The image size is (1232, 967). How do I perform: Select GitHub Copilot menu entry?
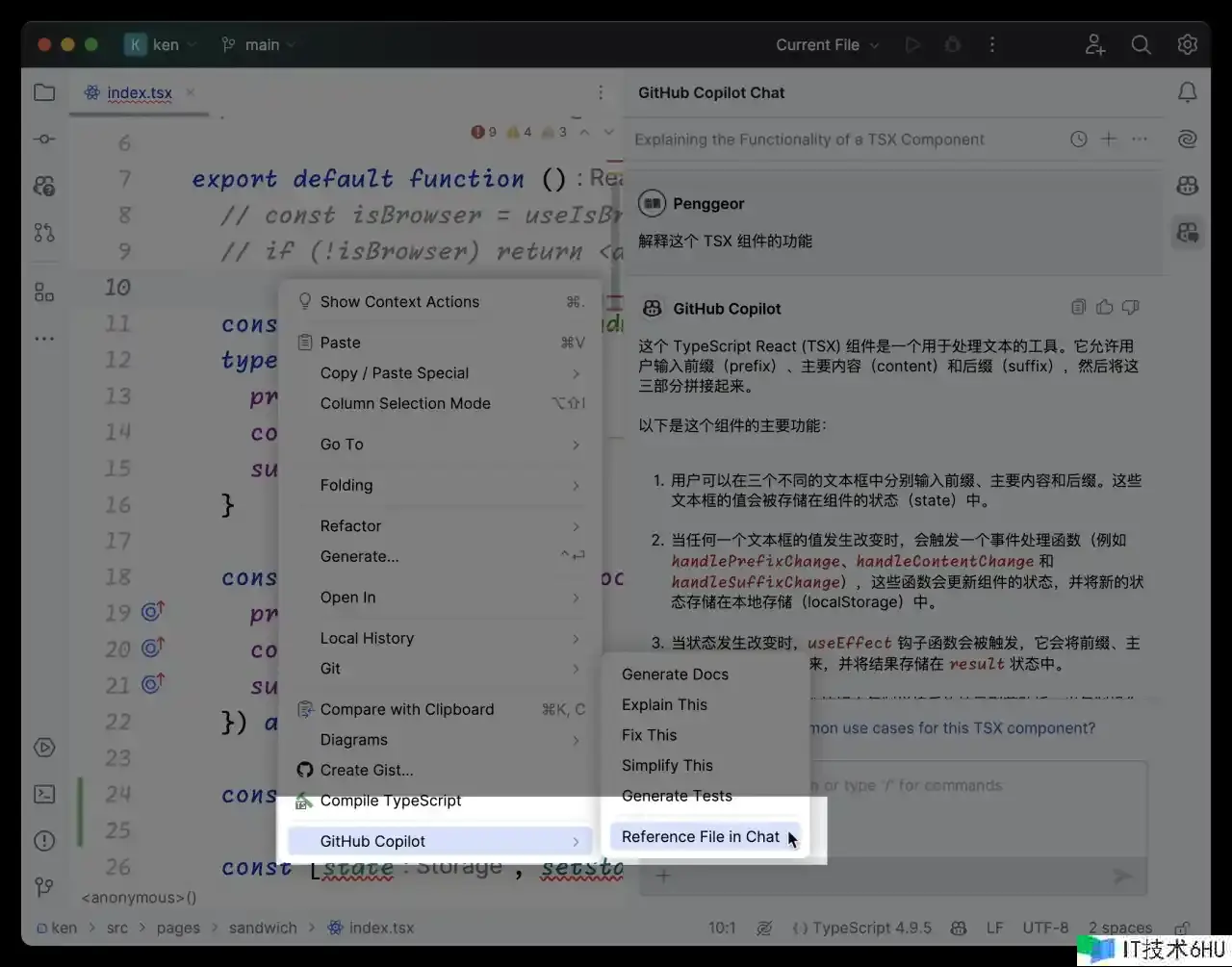(x=442, y=841)
